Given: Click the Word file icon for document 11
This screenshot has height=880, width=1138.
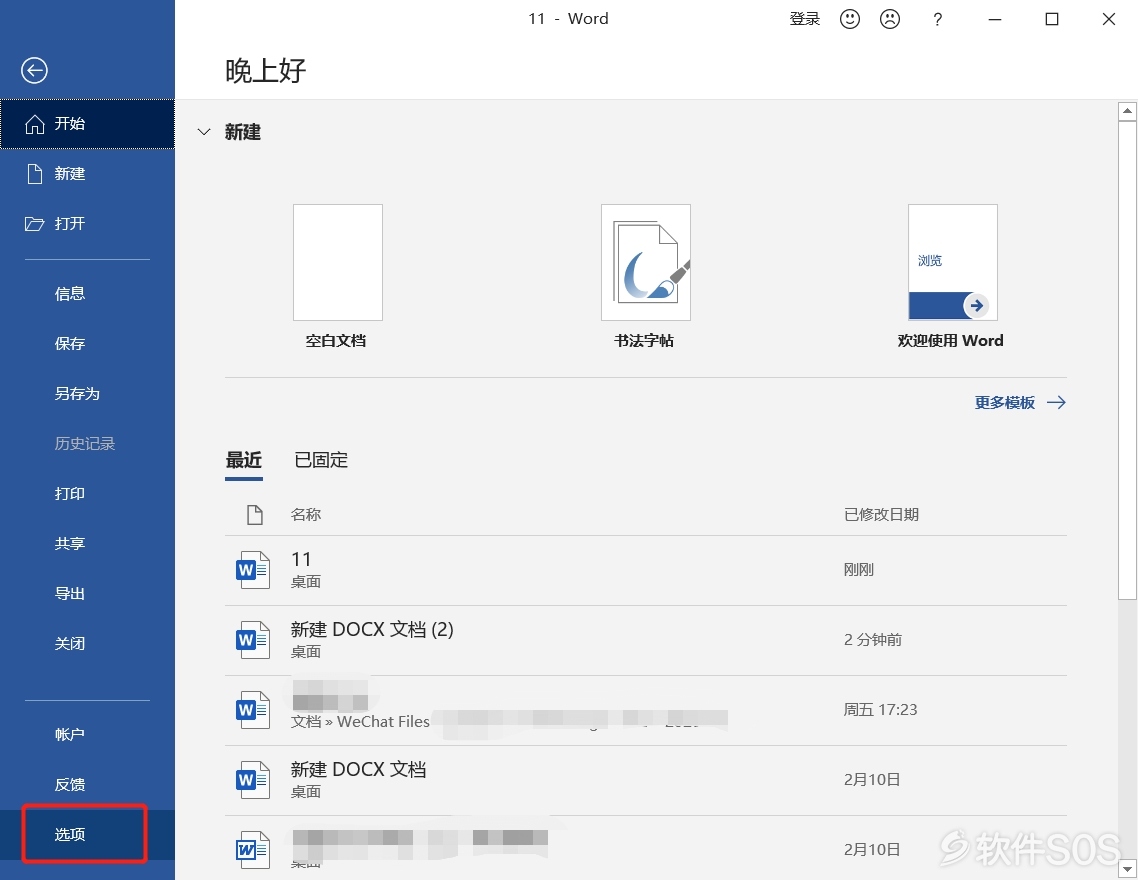Looking at the screenshot, I should tap(253, 570).
